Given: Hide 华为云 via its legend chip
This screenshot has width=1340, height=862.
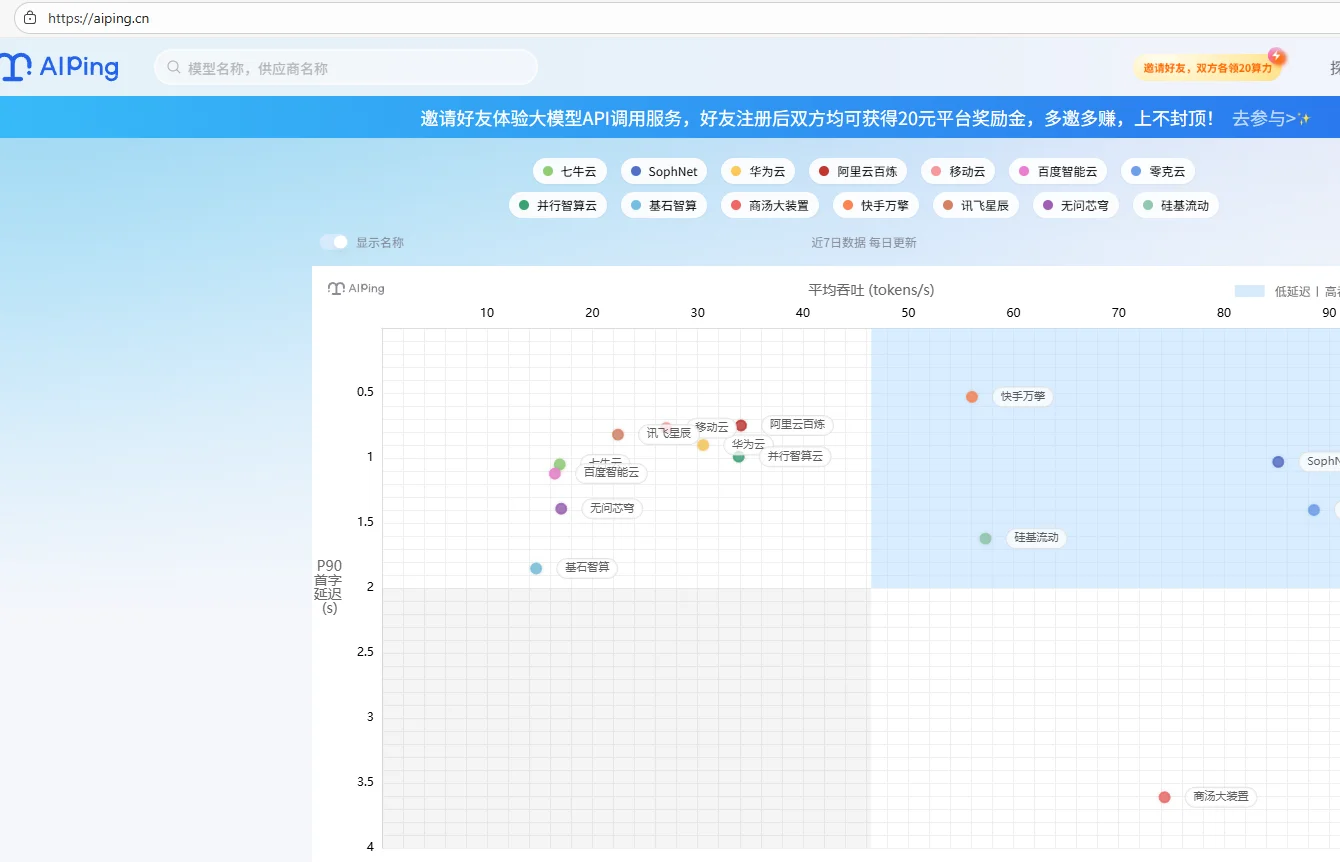Looking at the screenshot, I should tap(759, 171).
